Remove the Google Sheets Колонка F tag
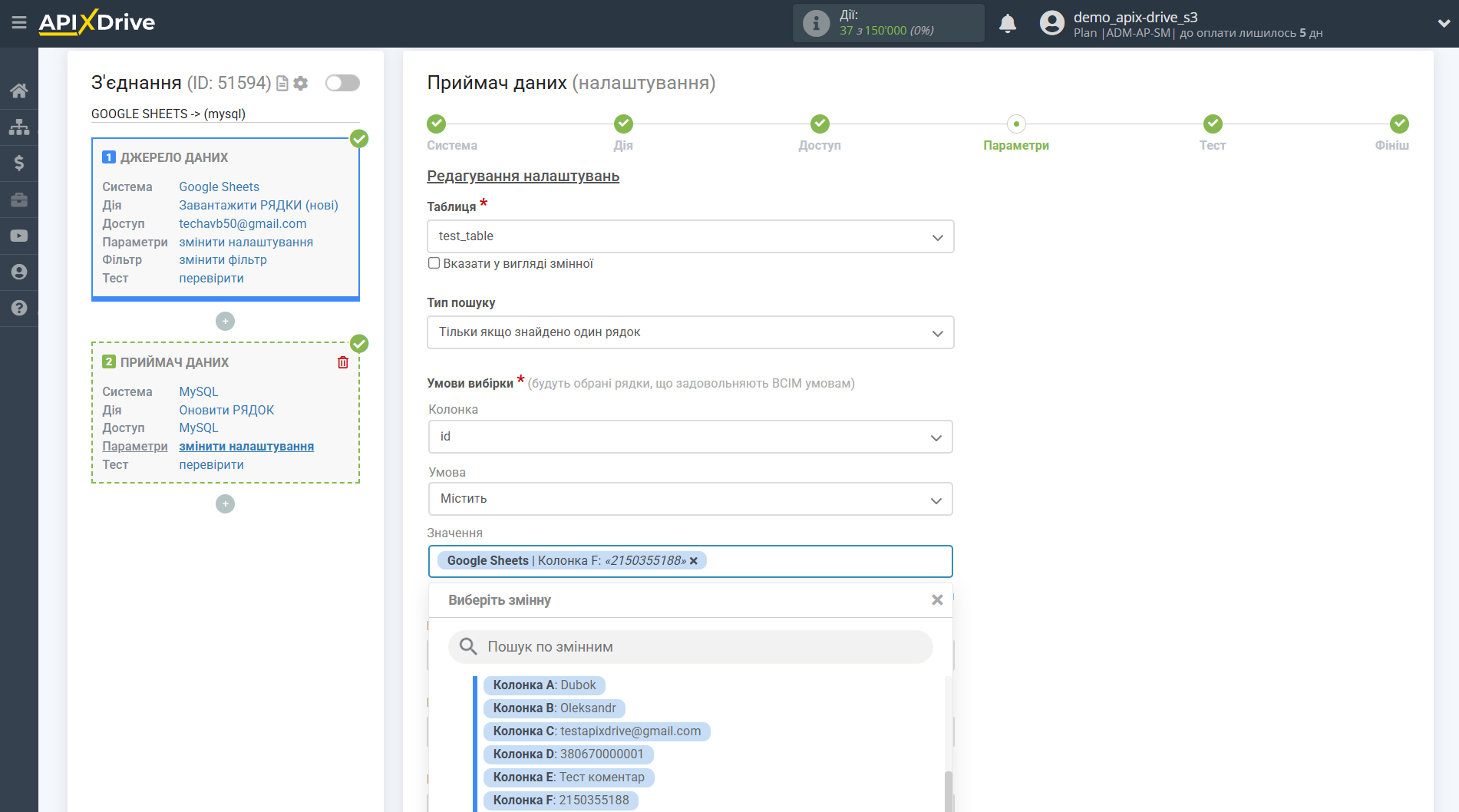1459x812 pixels. point(694,561)
